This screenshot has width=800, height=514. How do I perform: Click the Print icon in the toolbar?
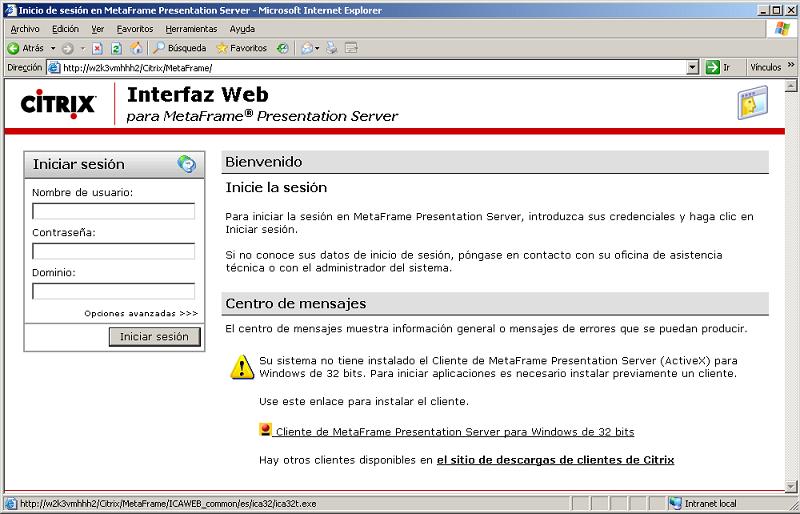331,48
